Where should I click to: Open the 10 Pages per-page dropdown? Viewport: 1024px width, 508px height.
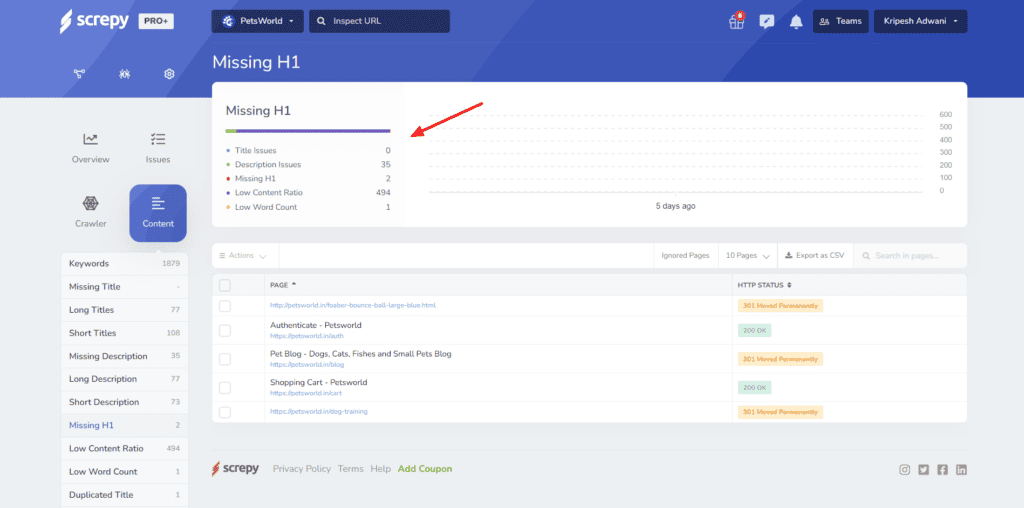[x=748, y=255]
